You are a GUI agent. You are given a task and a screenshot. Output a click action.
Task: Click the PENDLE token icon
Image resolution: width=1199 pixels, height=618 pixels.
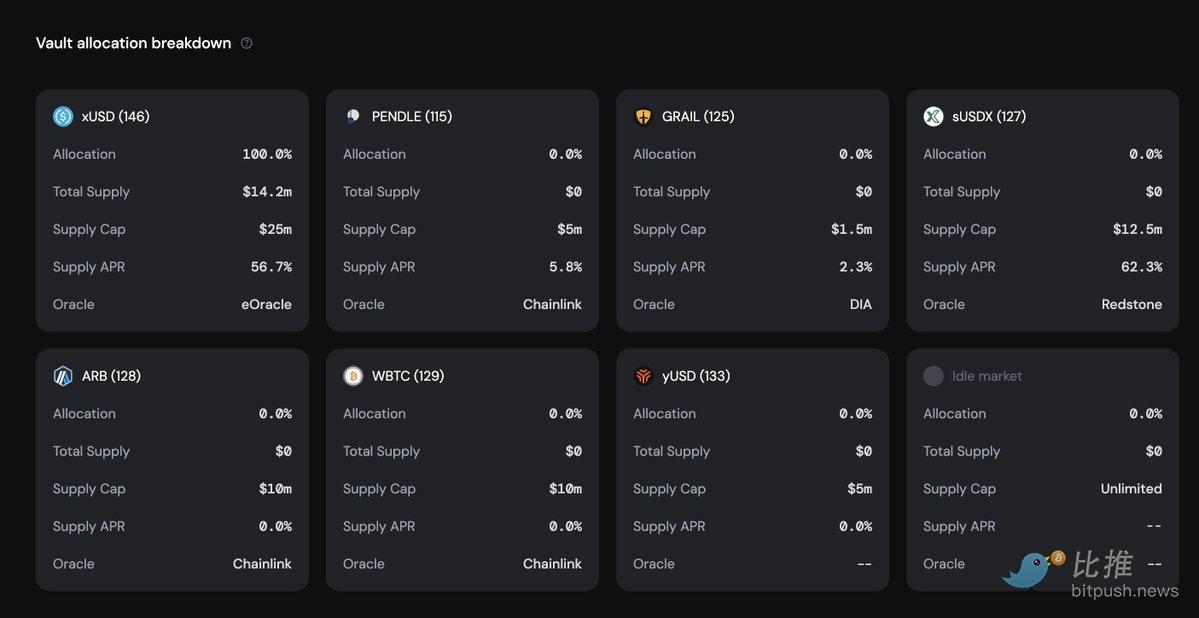[353, 116]
